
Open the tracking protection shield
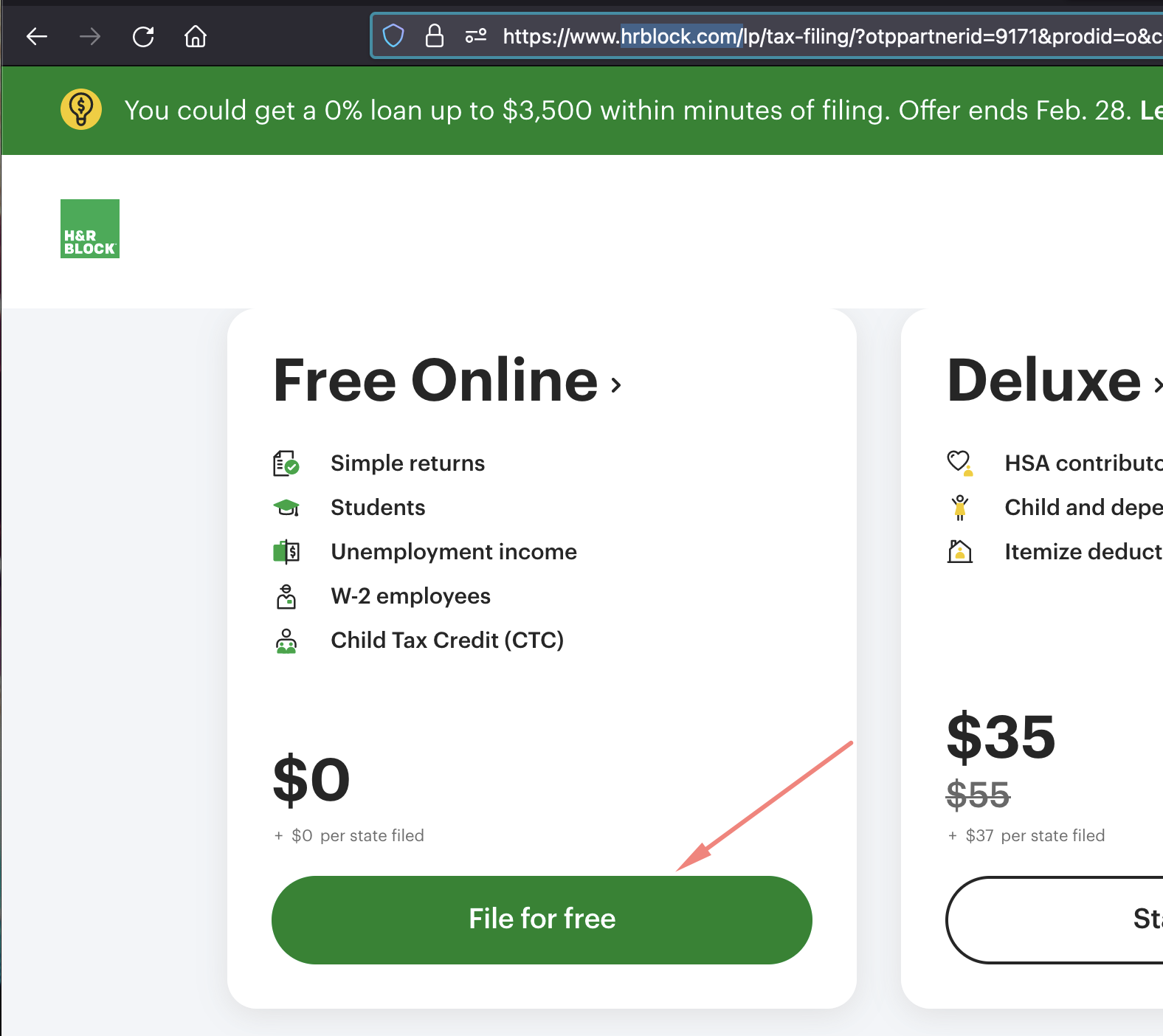[x=393, y=35]
